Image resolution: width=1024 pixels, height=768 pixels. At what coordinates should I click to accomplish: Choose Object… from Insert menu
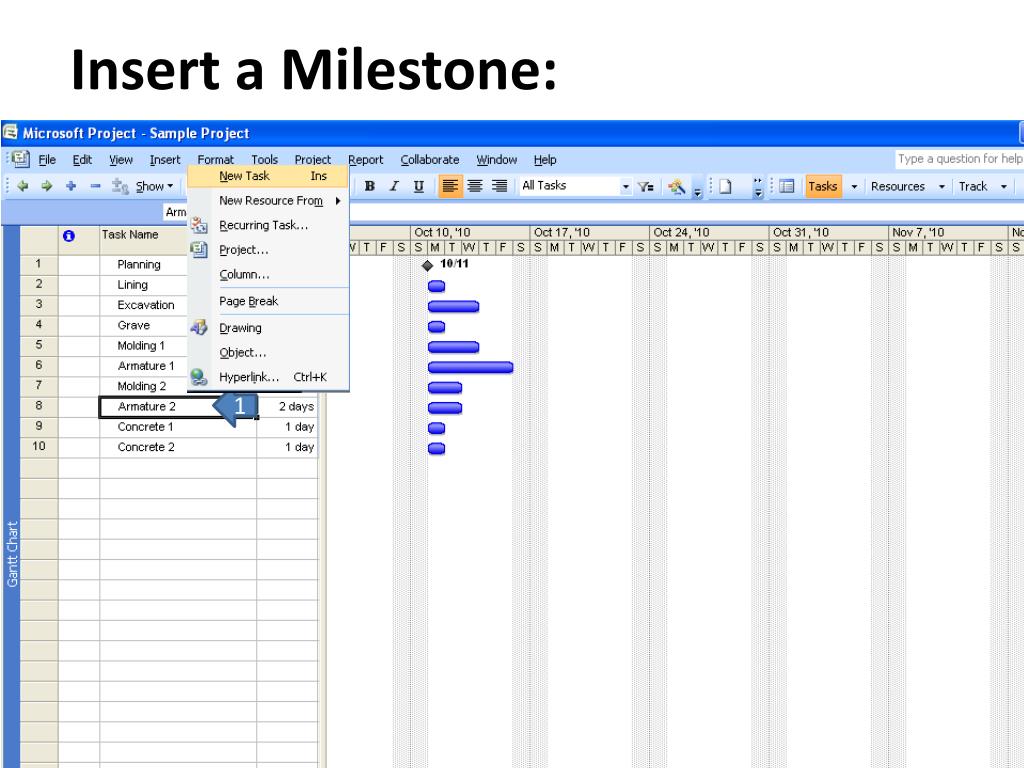(268, 353)
